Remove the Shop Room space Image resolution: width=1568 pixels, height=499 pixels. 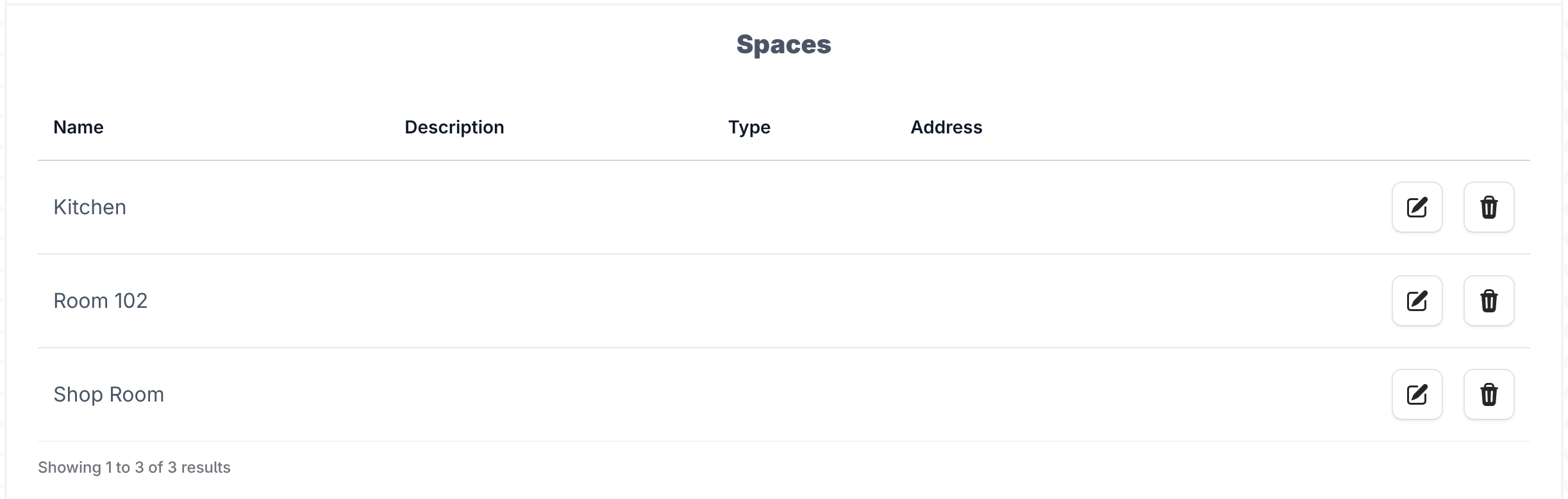(x=1489, y=394)
